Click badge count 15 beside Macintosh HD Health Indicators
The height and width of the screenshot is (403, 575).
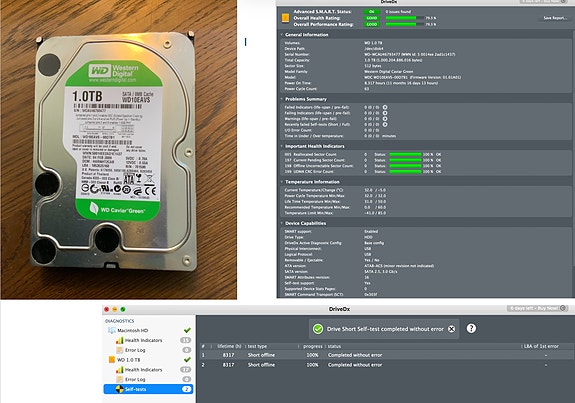(186, 340)
